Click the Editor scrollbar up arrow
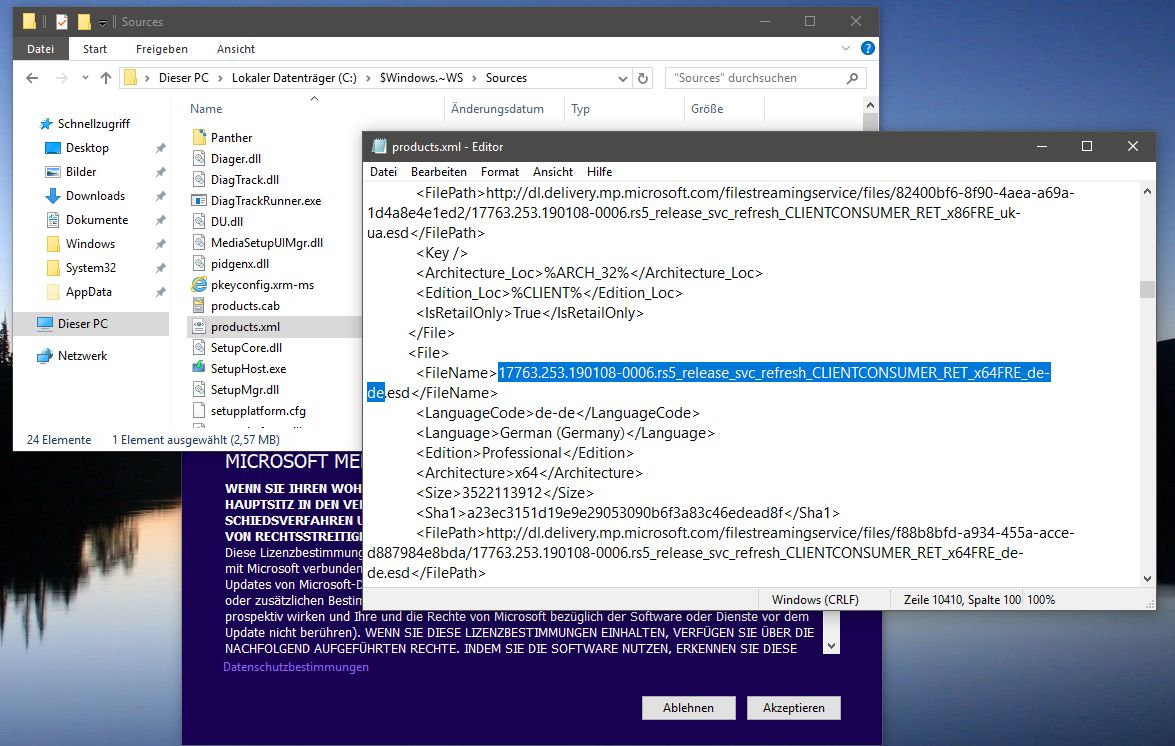This screenshot has width=1175, height=746. (1147, 192)
